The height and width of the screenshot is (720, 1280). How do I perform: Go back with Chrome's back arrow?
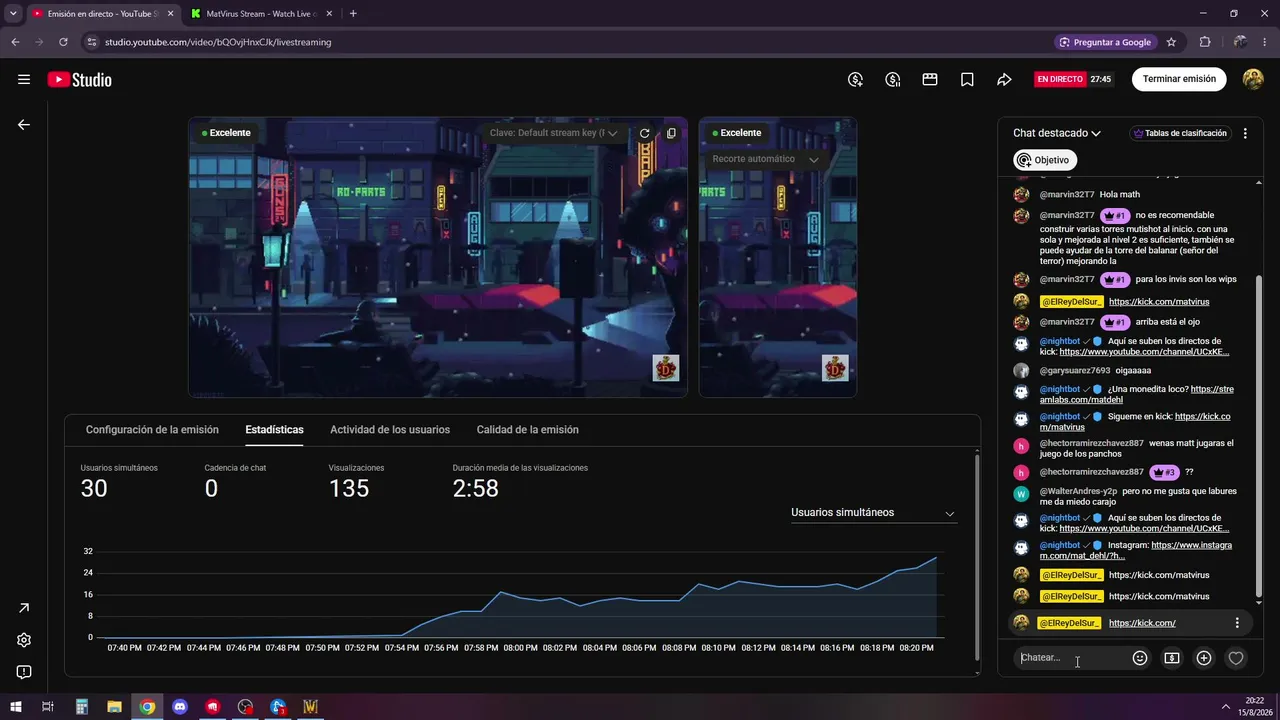click(x=15, y=42)
